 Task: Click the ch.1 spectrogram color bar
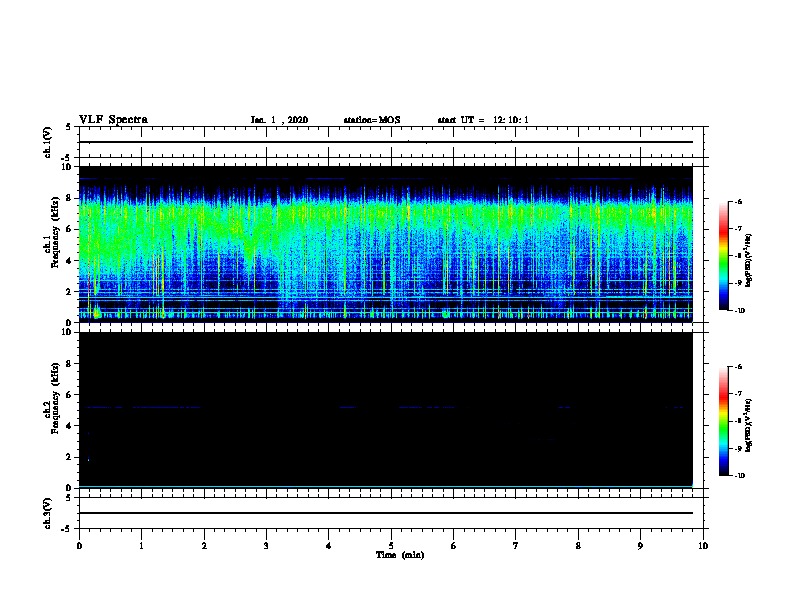[x=723, y=256]
